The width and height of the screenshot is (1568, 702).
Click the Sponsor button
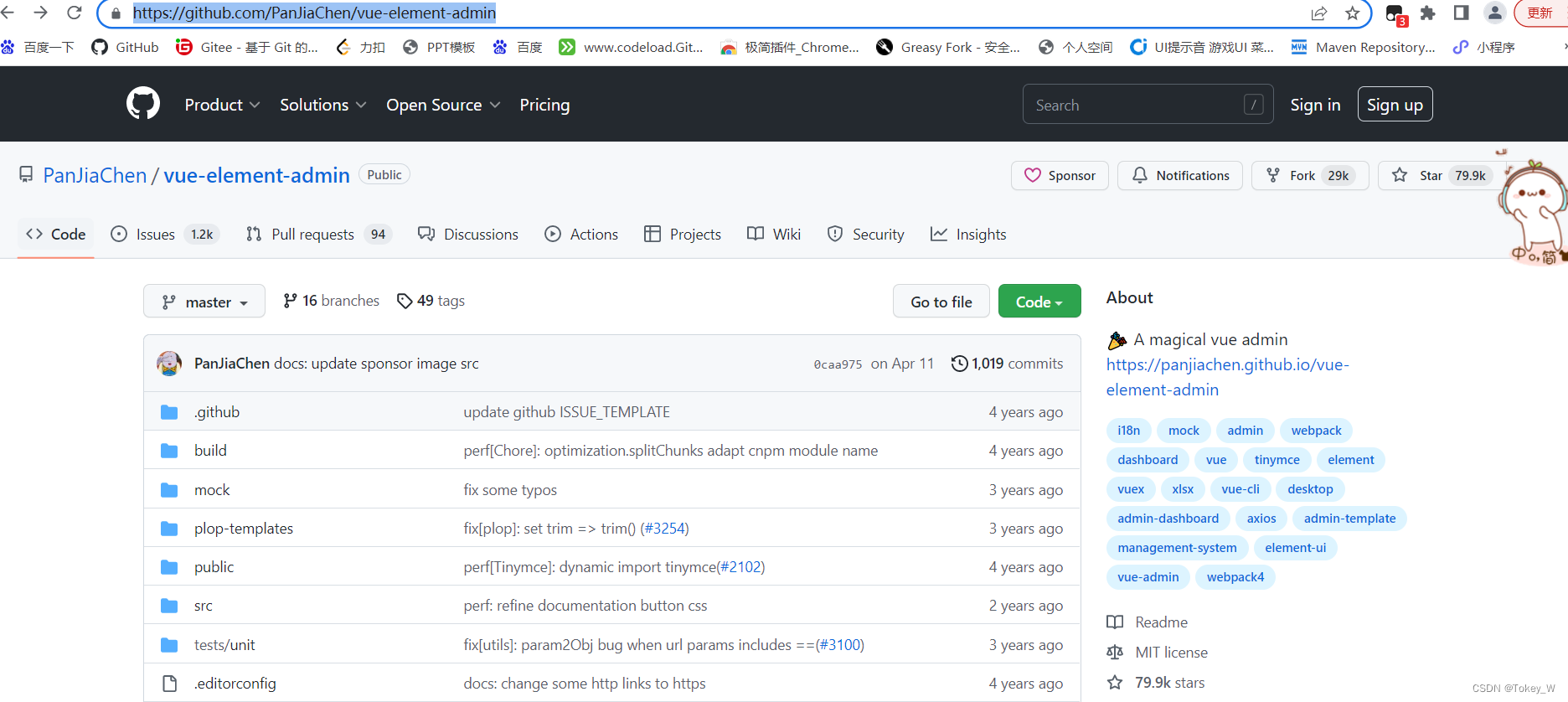(1060, 175)
